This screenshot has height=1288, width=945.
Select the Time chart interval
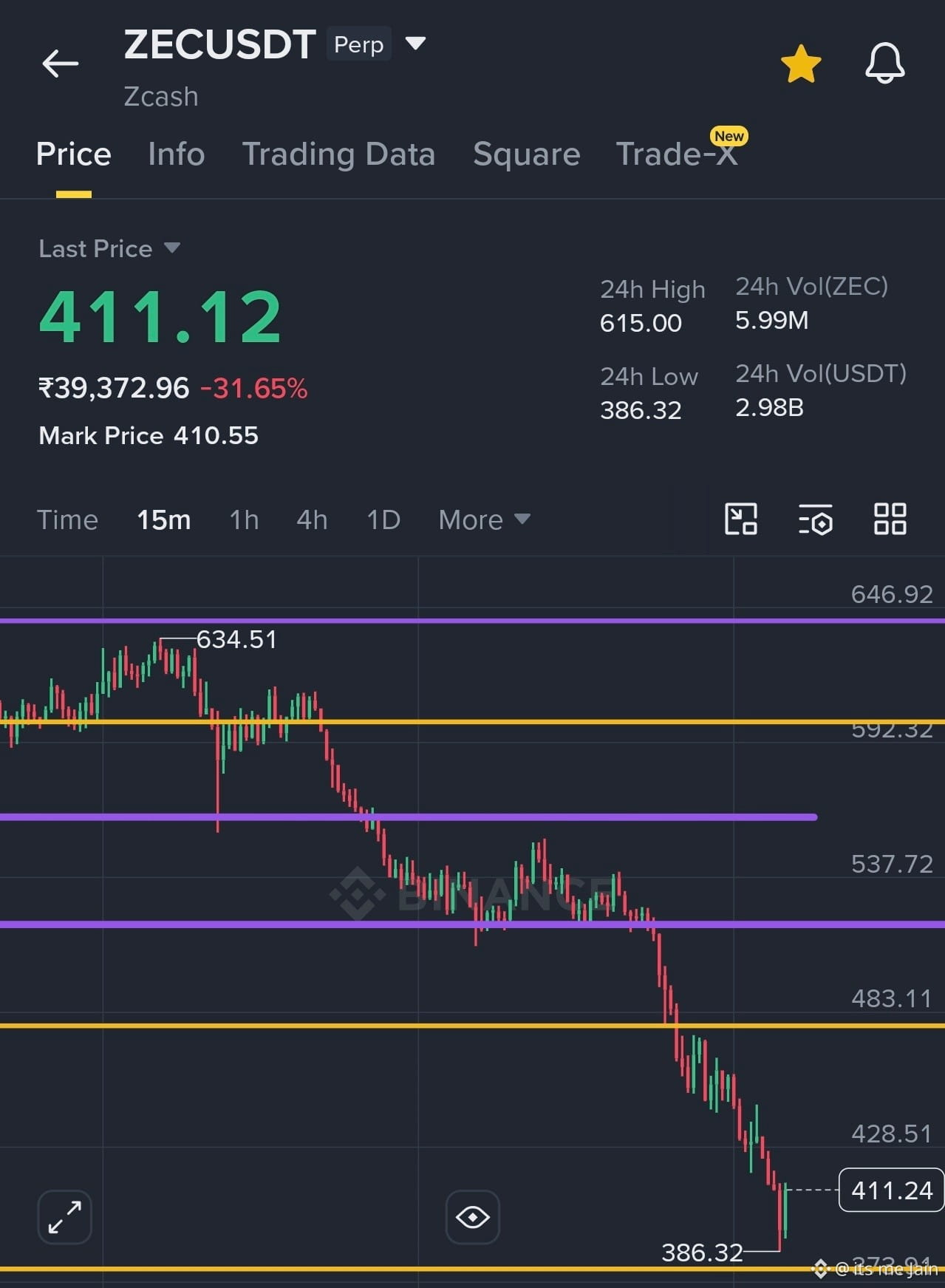point(67,519)
